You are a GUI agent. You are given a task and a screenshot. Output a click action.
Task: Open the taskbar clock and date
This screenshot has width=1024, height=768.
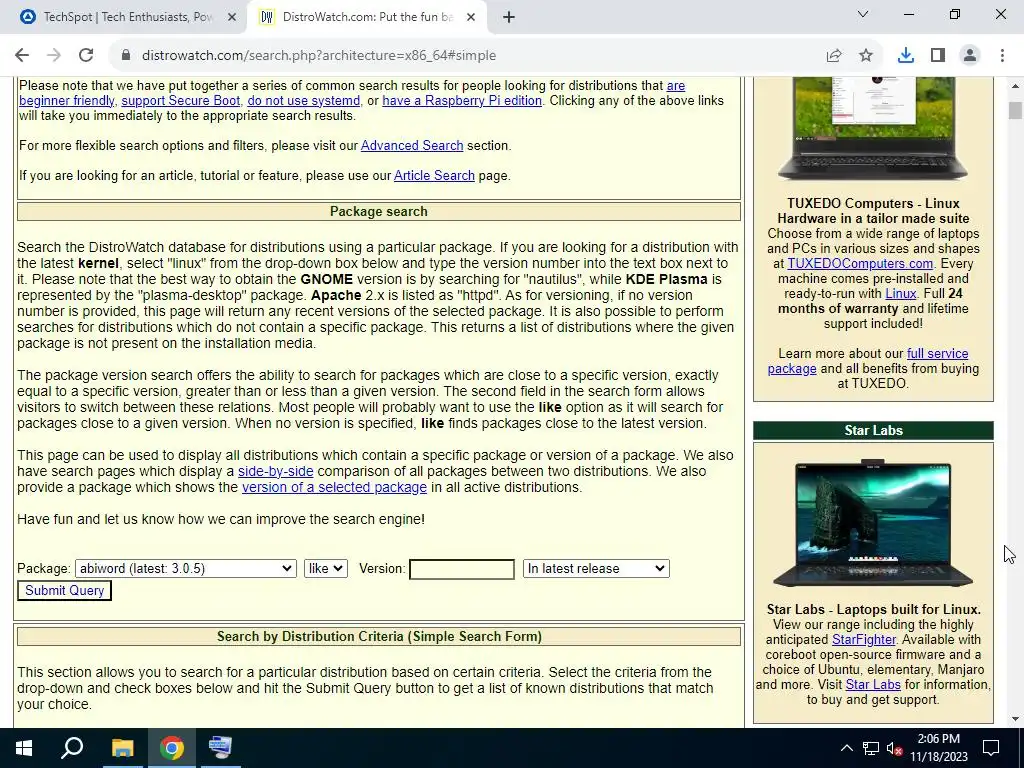pyautogui.click(x=938, y=748)
